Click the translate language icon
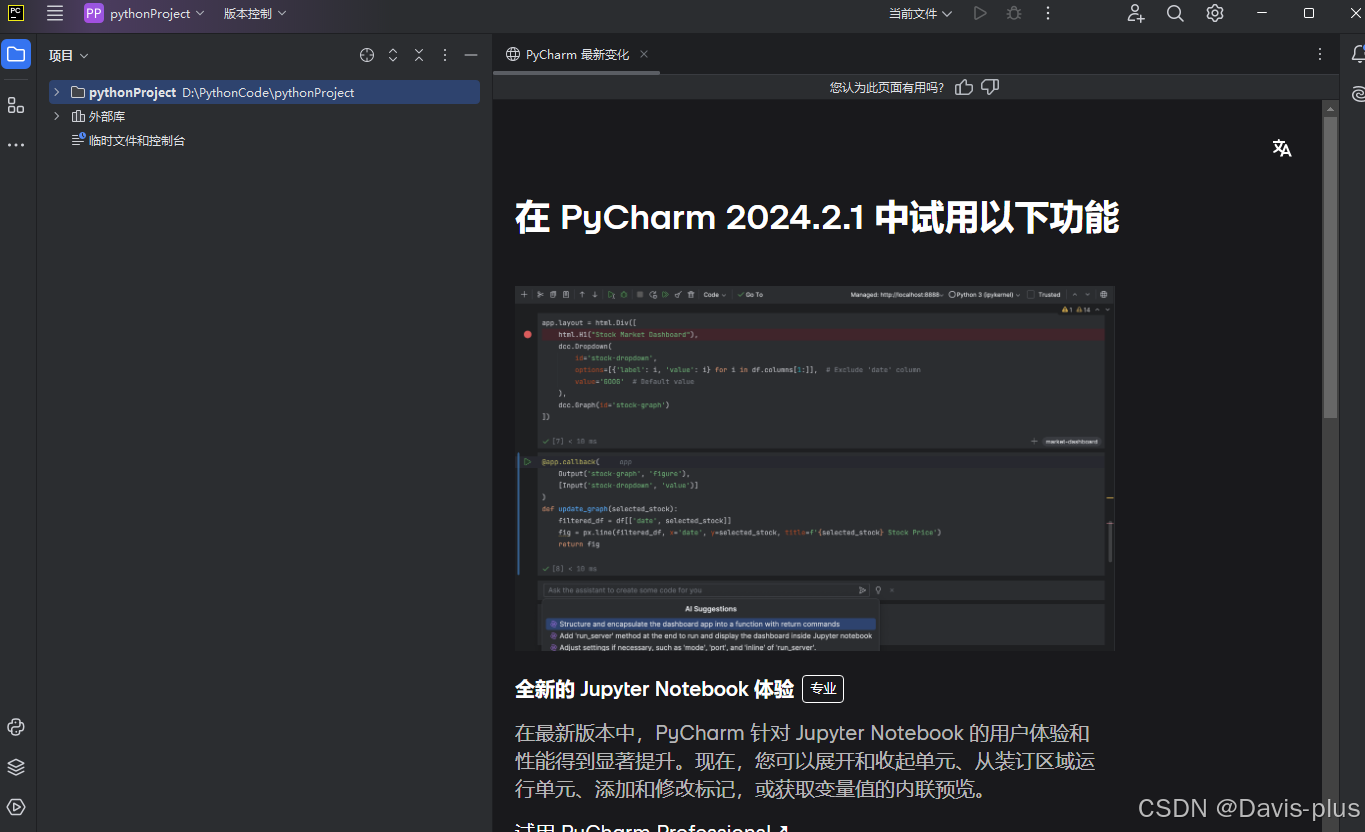The image size is (1365, 832). 1282,149
